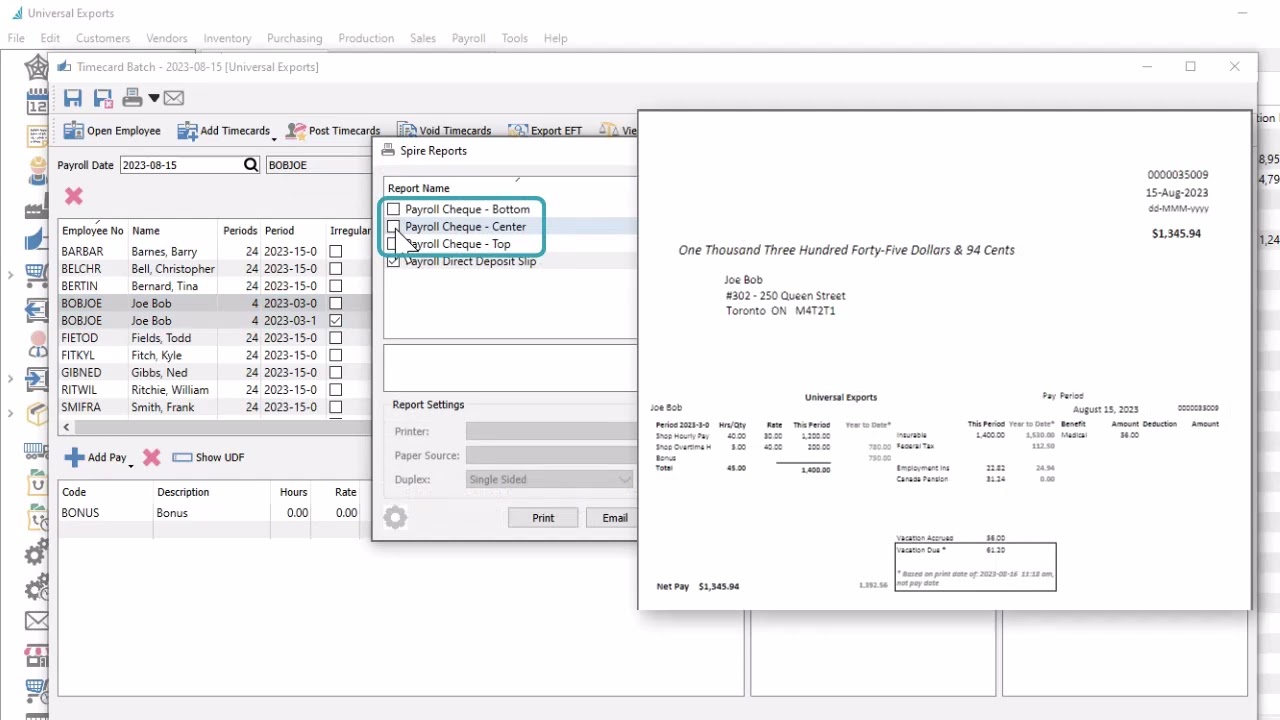
Task: Click the Paper Source dropdown field
Action: point(551,456)
